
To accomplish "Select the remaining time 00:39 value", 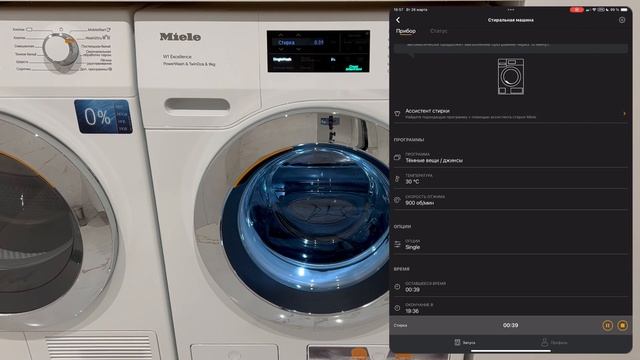I will [x=412, y=290].
